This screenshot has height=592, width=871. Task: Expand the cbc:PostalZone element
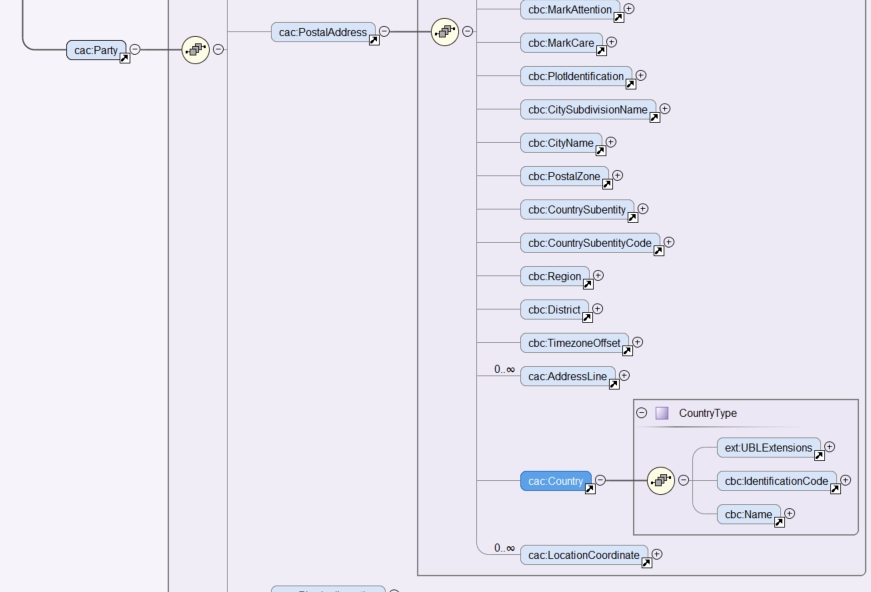point(617,176)
